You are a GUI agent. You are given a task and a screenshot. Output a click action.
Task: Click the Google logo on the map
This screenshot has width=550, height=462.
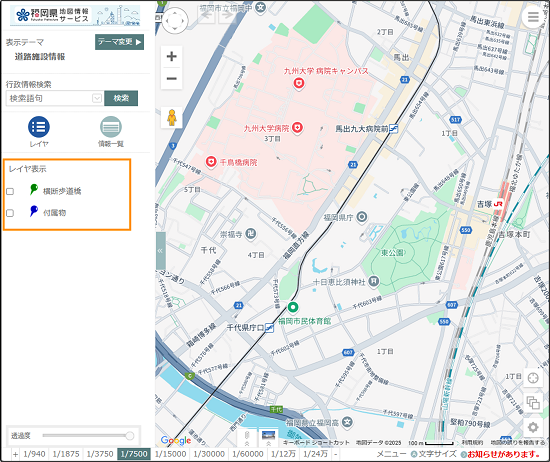pos(176,440)
